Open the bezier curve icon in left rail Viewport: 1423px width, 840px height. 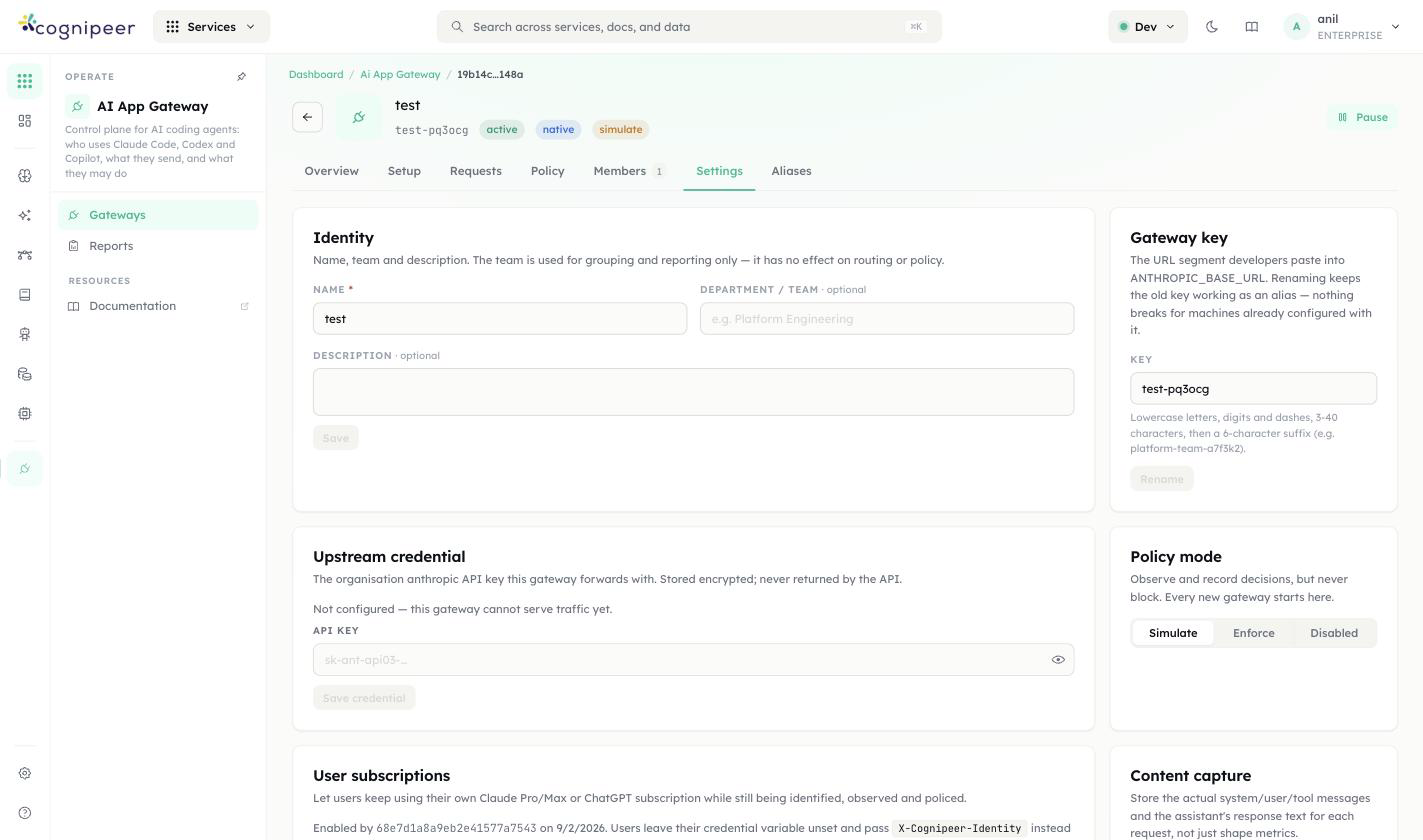coord(25,255)
